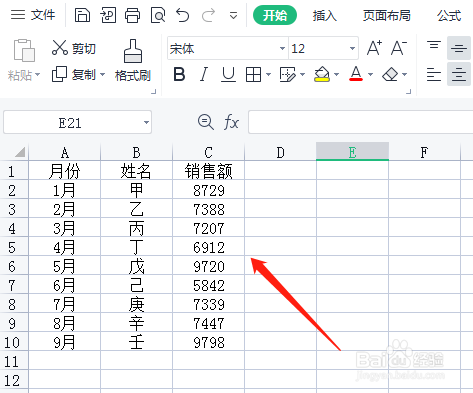Click the clear eraser icon
Screen dimensions: 473x393
tap(390, 74)
